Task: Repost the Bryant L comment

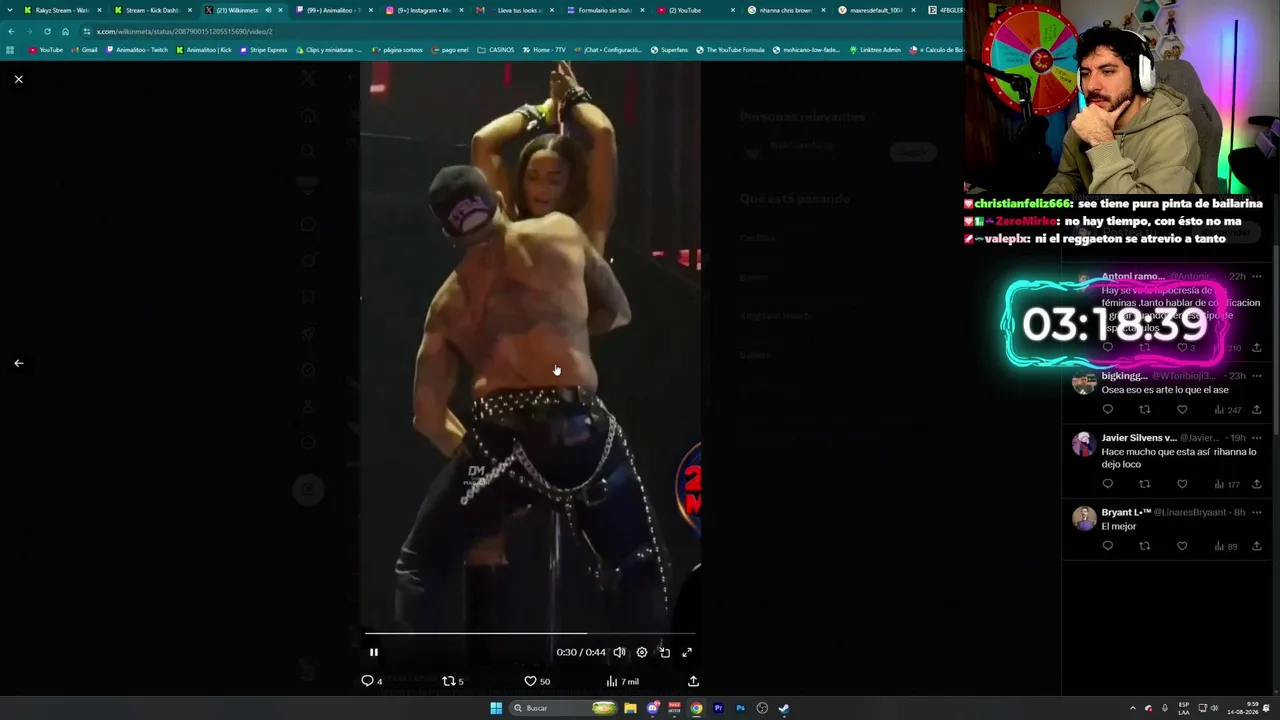Action: click(1145, 546)
